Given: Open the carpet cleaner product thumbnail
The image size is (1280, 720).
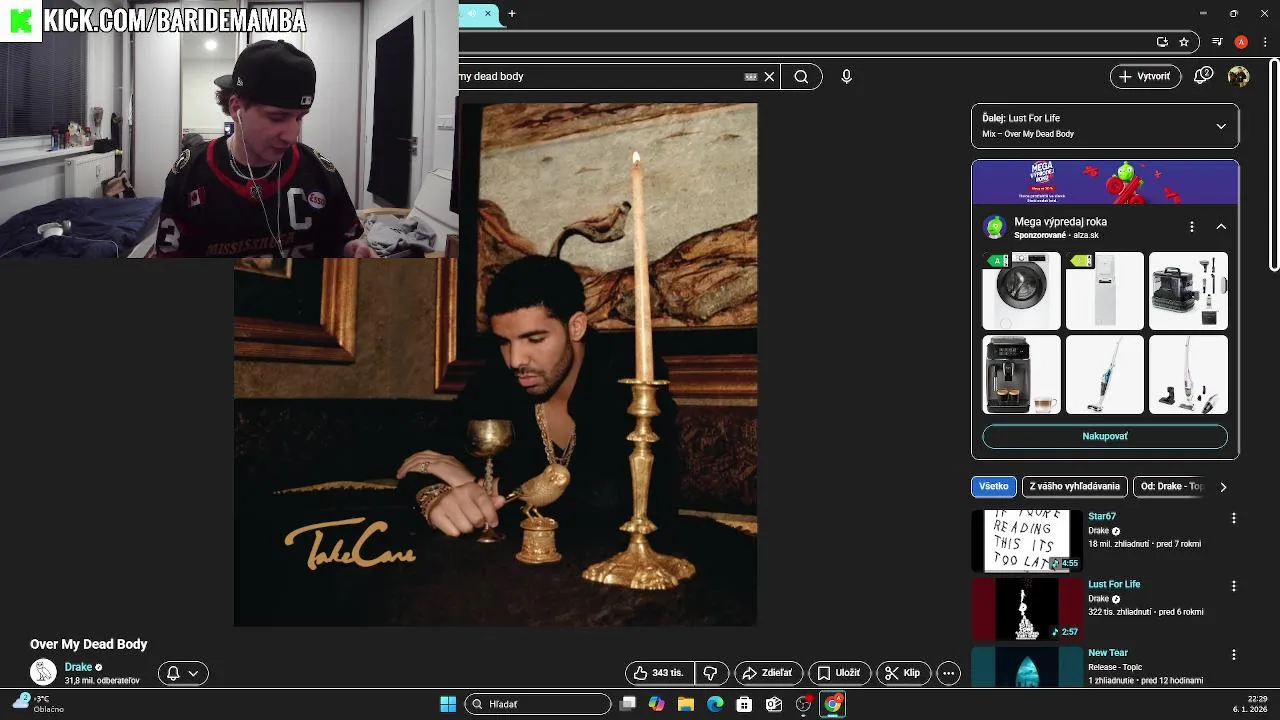Looking at the screenshot, I should (1188, 291).
